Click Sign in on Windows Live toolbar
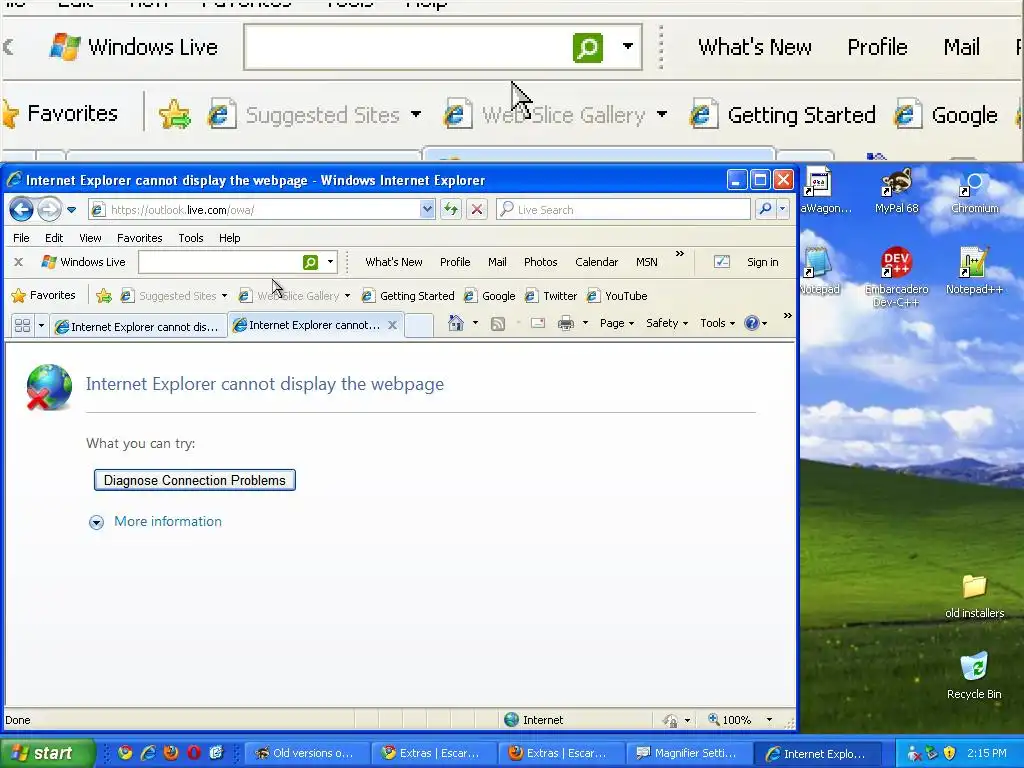1024x768 pixels. (x=763, y=262)
